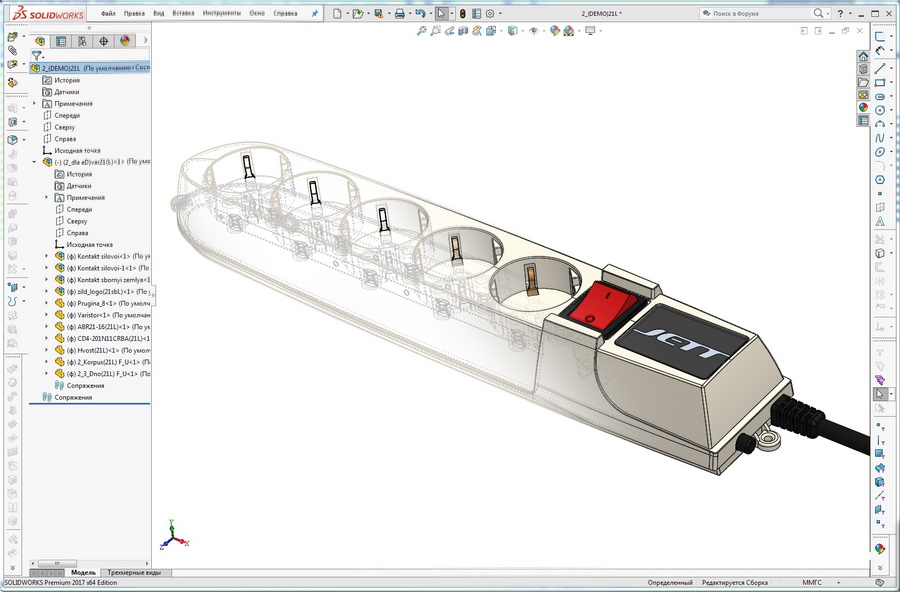
Task: Select the Circle sketch tool
Action: pyautogui.click(x=880, y=110)
